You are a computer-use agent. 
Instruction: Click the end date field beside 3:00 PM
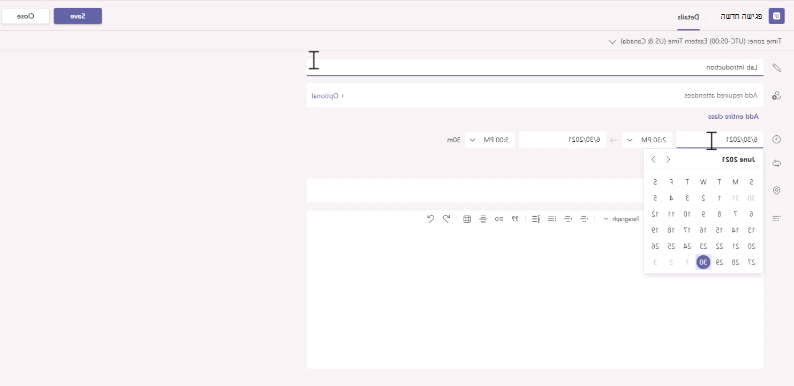tap(562, 139)
